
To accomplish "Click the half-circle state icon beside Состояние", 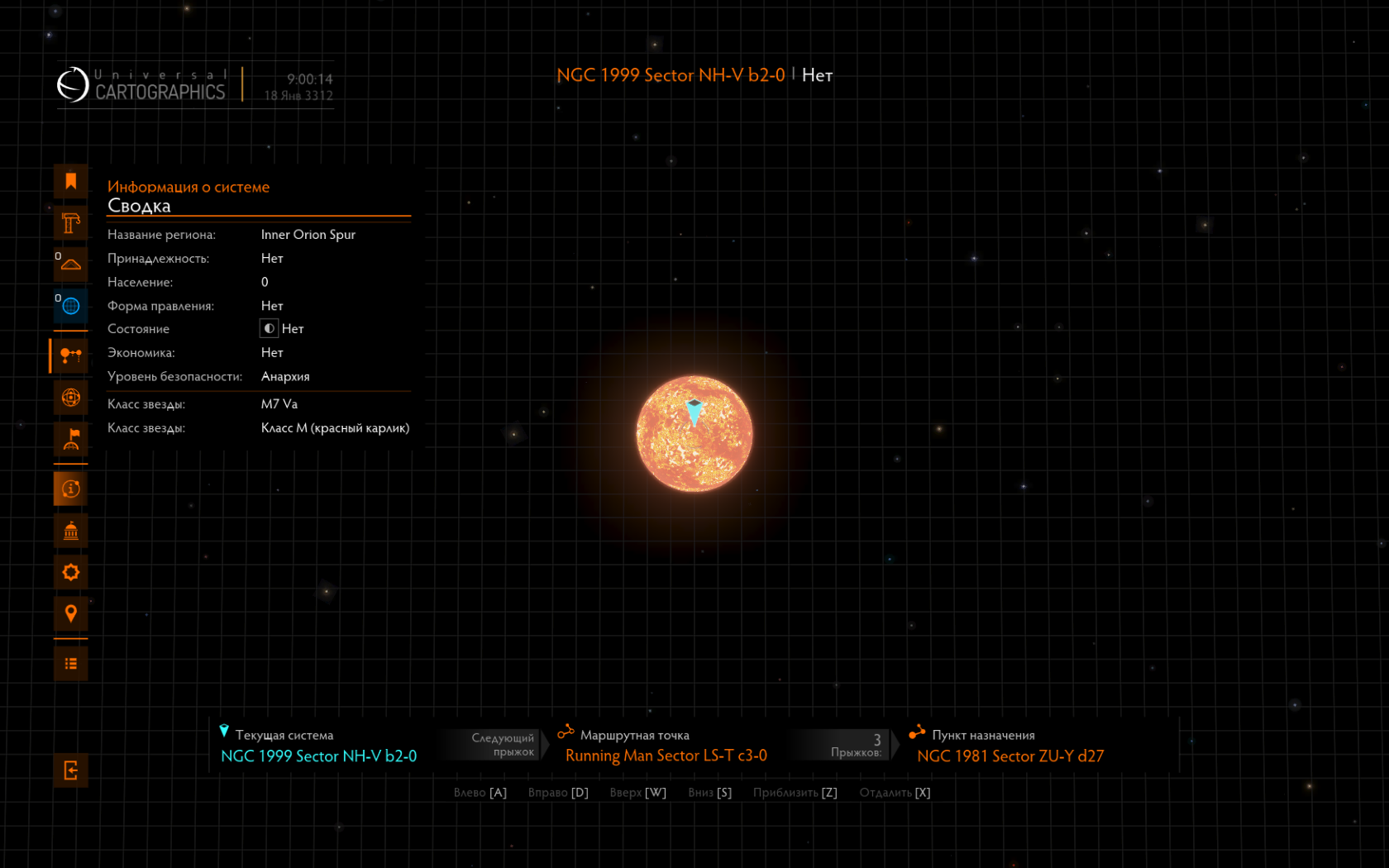I will (x=269, y=329).
